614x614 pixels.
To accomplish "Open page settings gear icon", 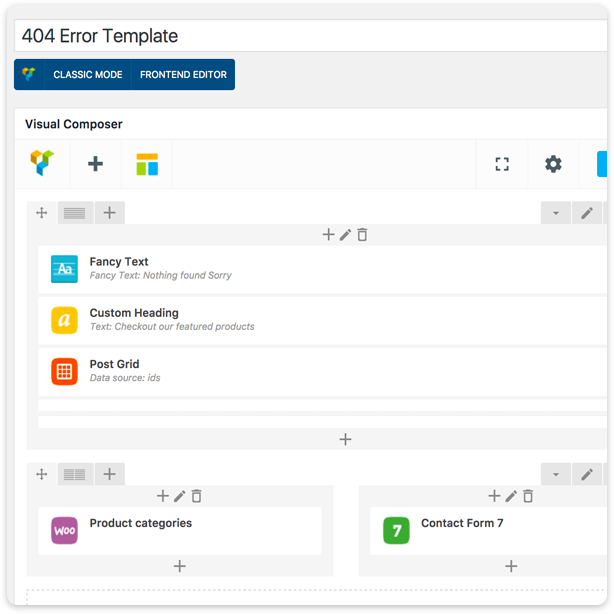I will pos(553,164).
